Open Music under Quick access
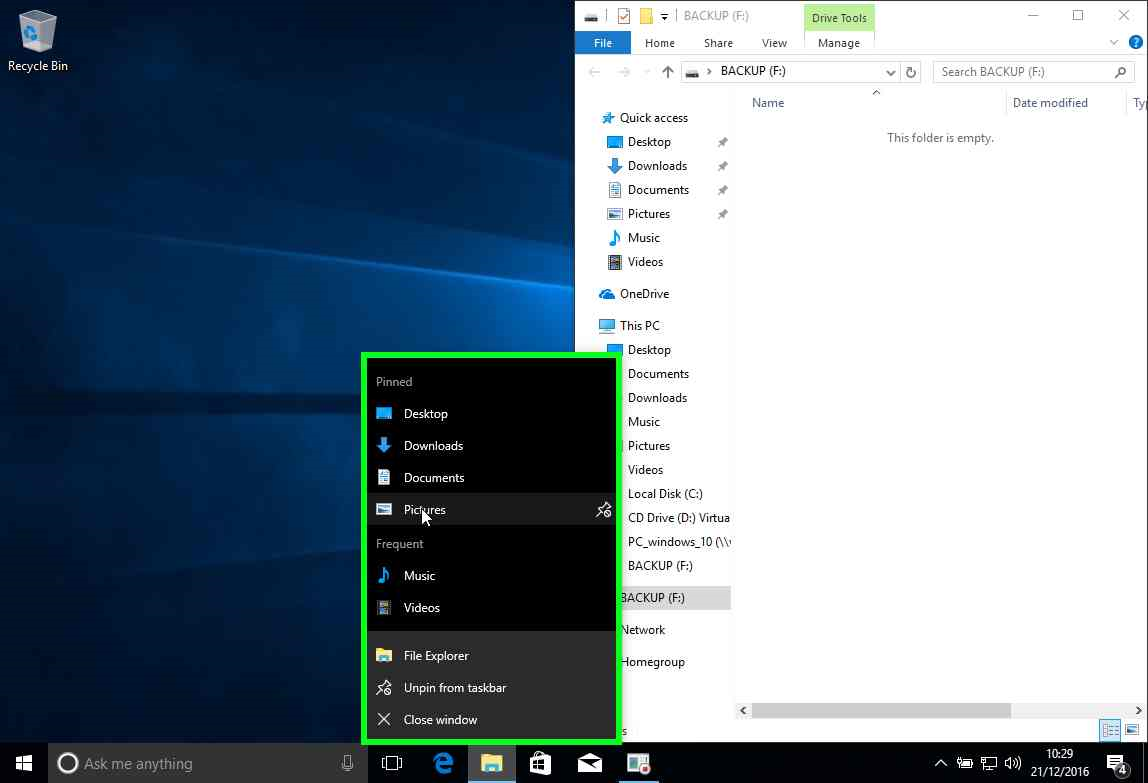Screen dimensions: 1148x783 (x=643, y=238)
